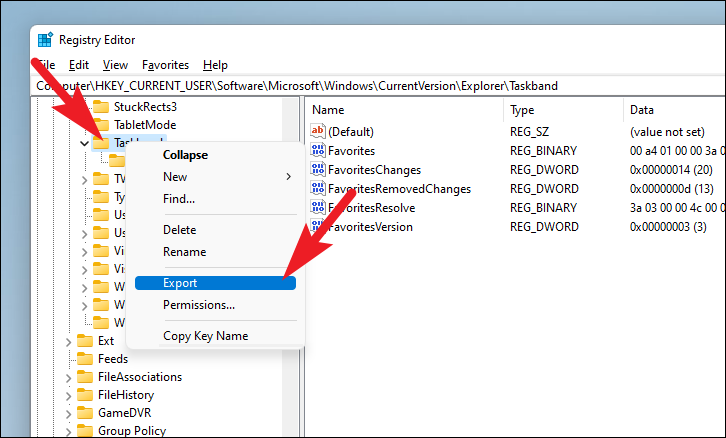726x438 pixels.
Task: Click the FileAssociations folder icon
Action: click(x=85, y=377)
